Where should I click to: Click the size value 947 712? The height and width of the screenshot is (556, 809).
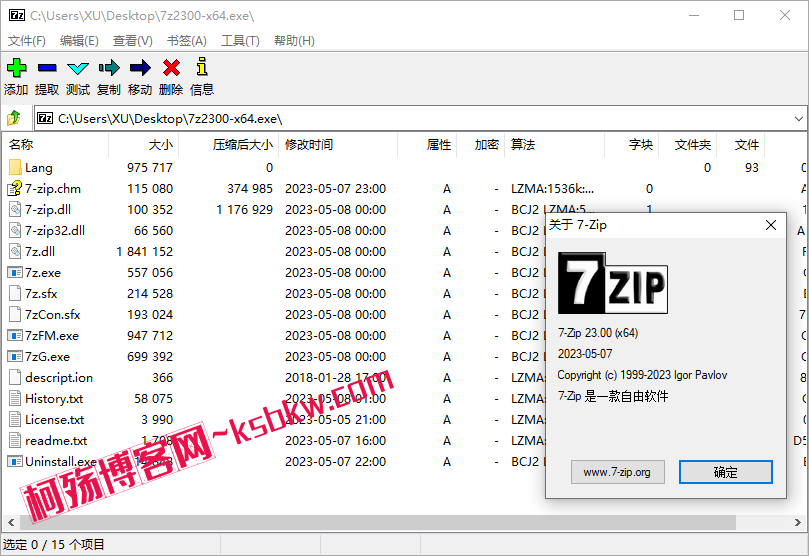150,336
